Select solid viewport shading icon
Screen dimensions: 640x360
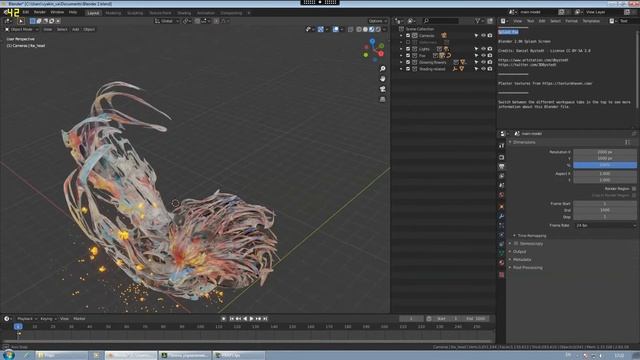365,29
